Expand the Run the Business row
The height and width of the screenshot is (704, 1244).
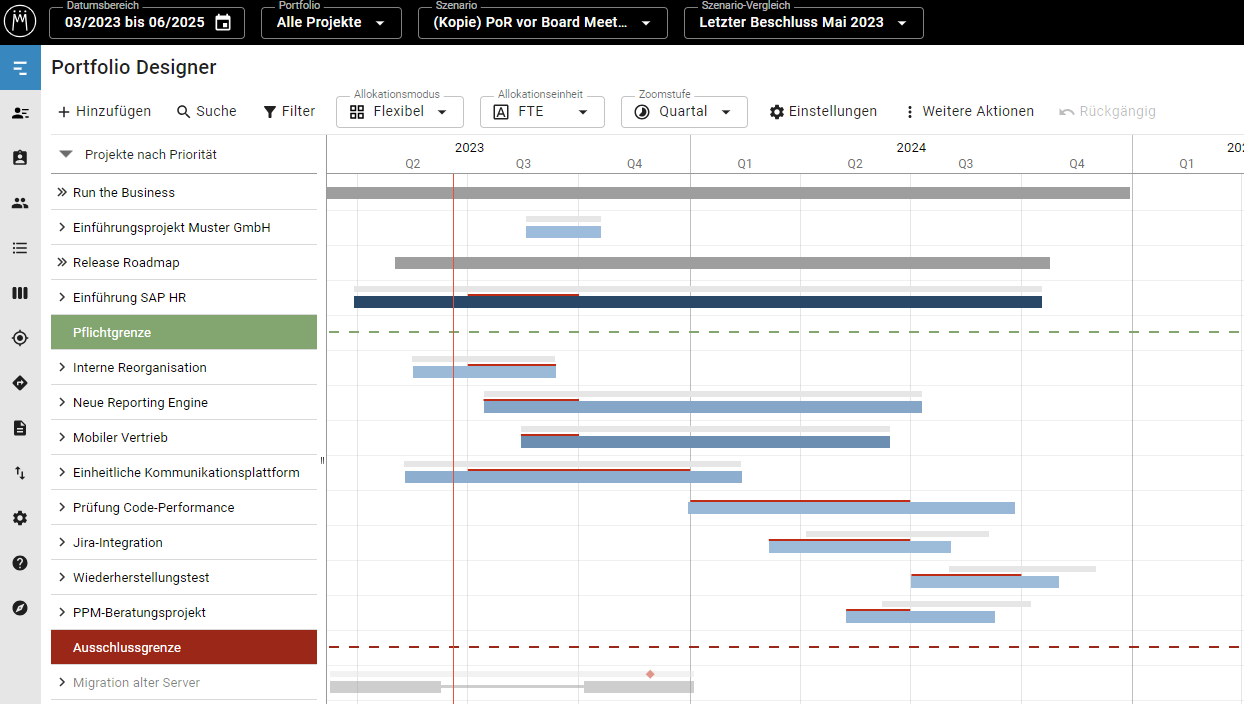(x=62, y=192)
